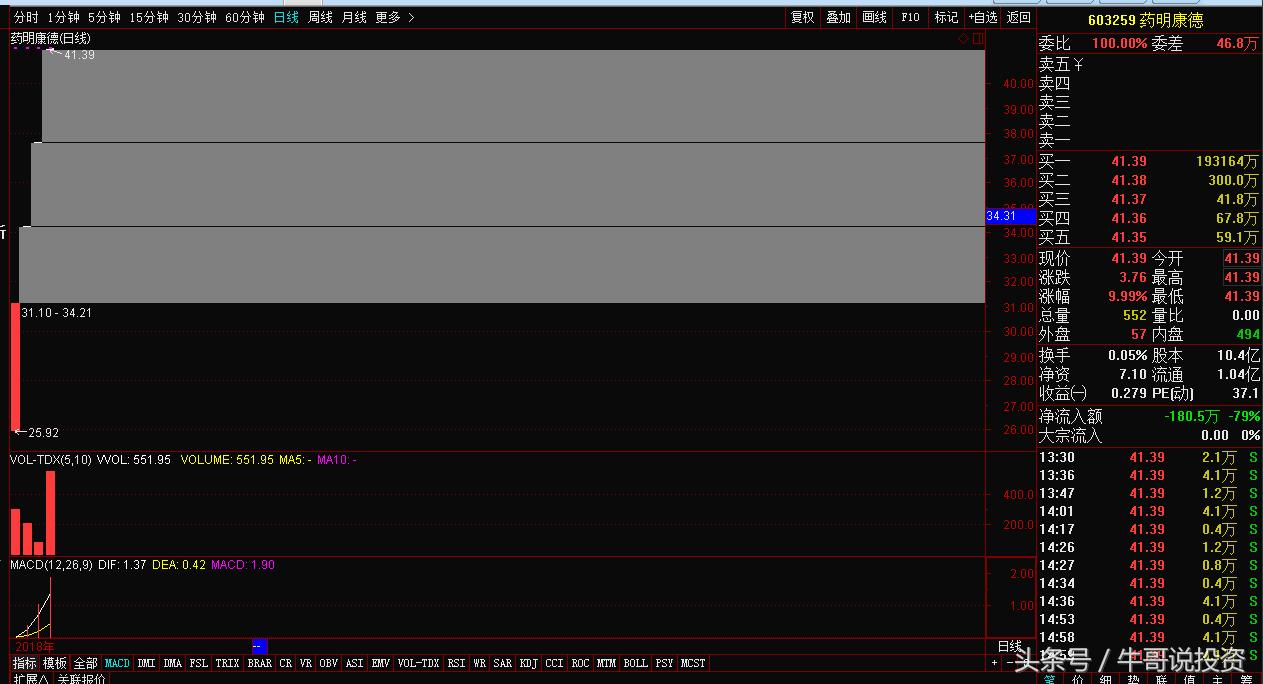1263x684 pixels.
Task: Add stock via +自选 button
Action: (x=983, y=17)
